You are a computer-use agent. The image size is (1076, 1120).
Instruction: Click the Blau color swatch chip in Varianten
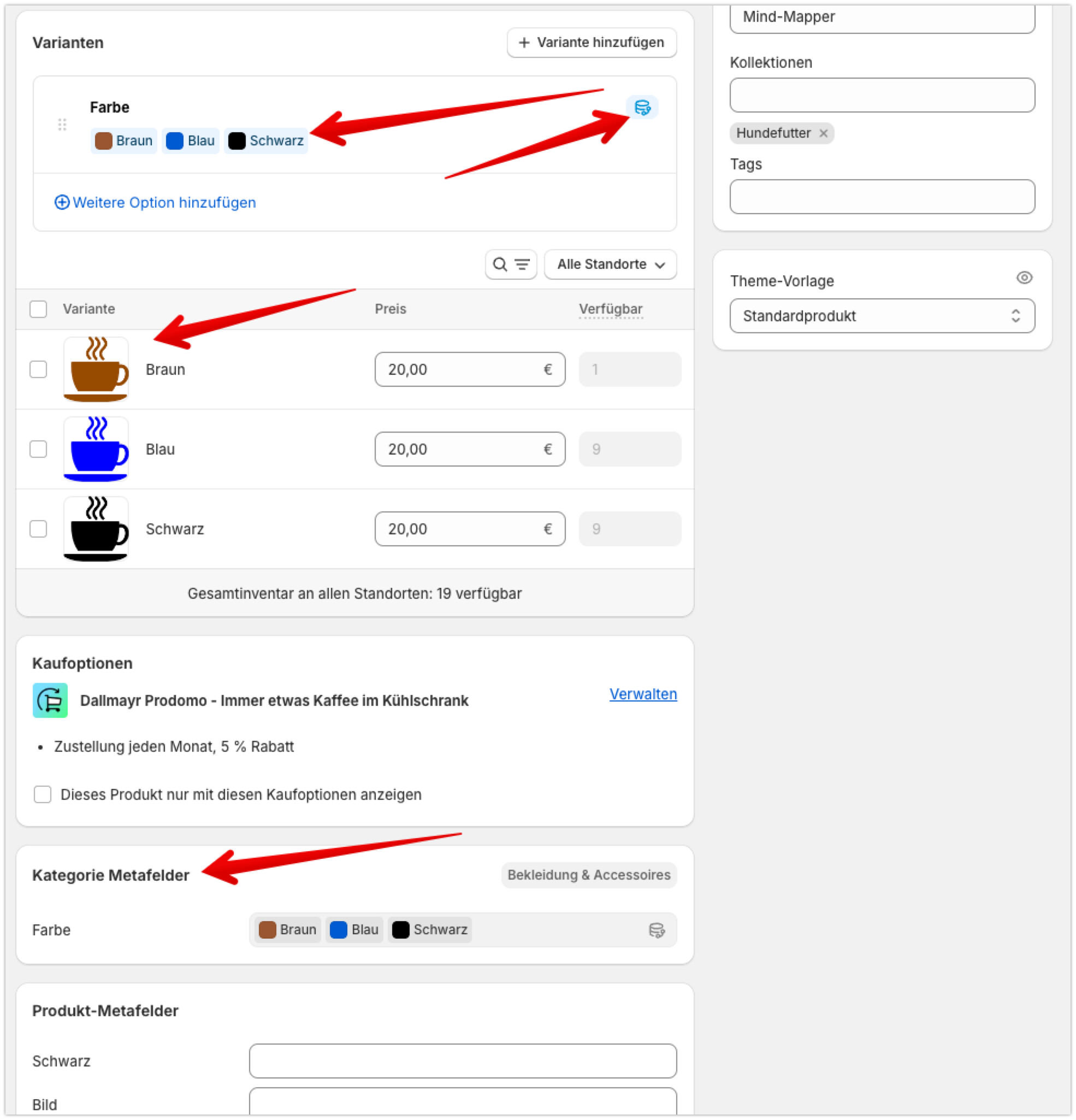(x=190, y=140)
